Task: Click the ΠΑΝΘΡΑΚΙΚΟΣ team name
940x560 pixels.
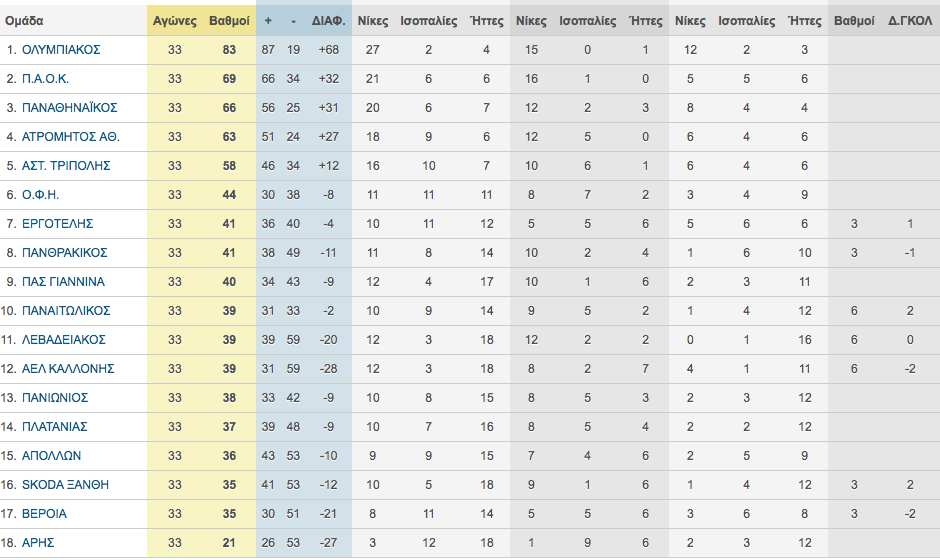Action: click(64, 252)
